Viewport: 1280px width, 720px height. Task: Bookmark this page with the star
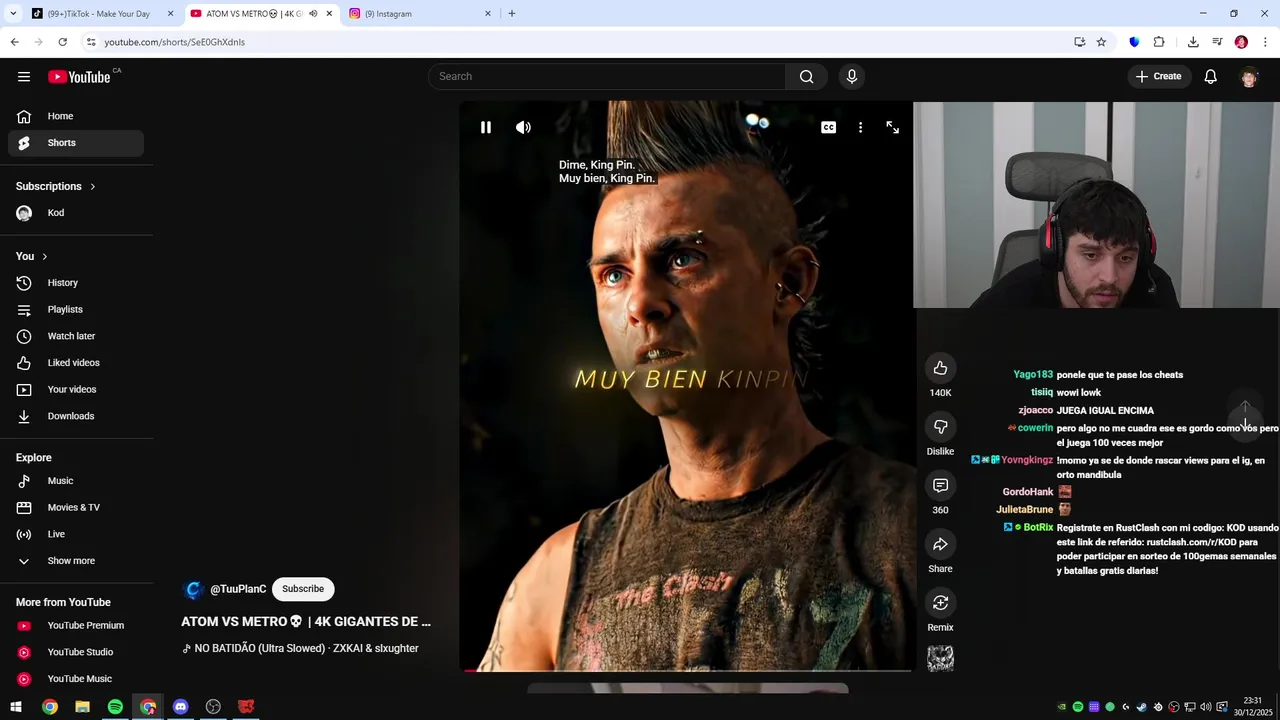(x=1101, y=42)
